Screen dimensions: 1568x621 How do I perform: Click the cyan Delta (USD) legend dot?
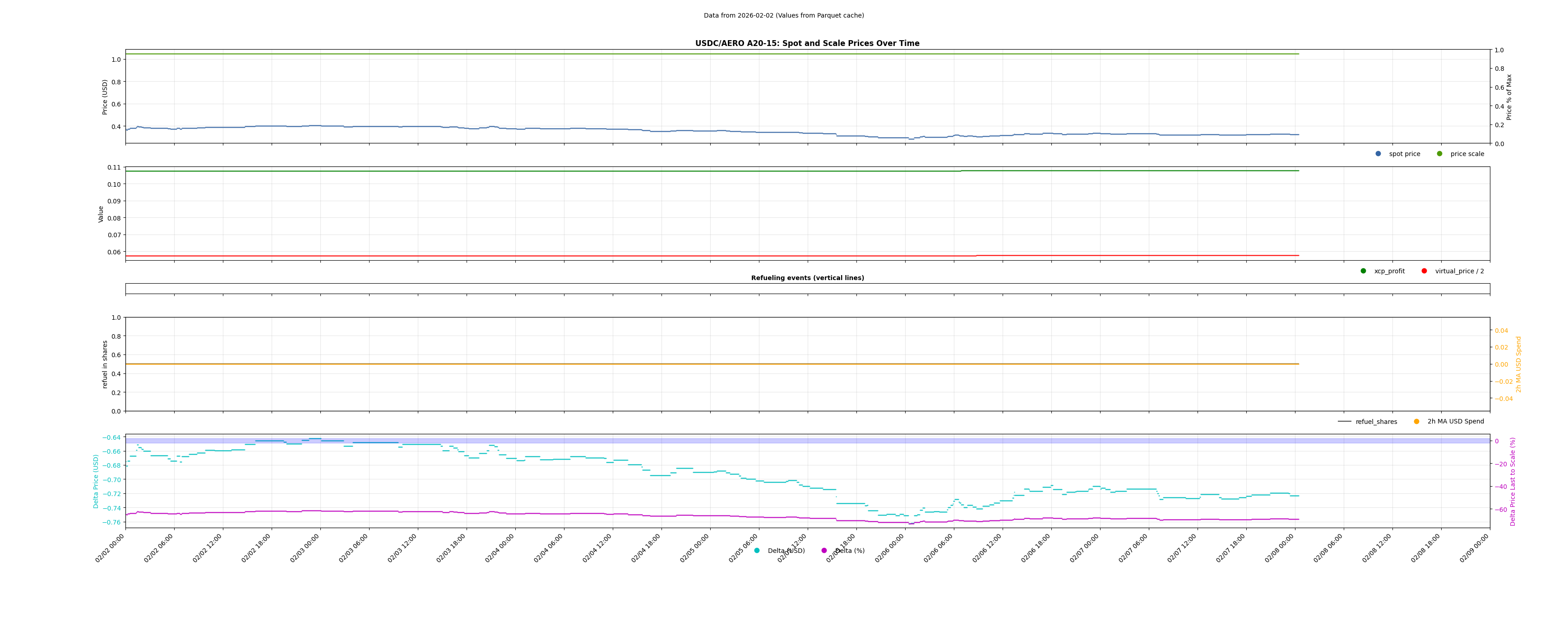[757, 551]
